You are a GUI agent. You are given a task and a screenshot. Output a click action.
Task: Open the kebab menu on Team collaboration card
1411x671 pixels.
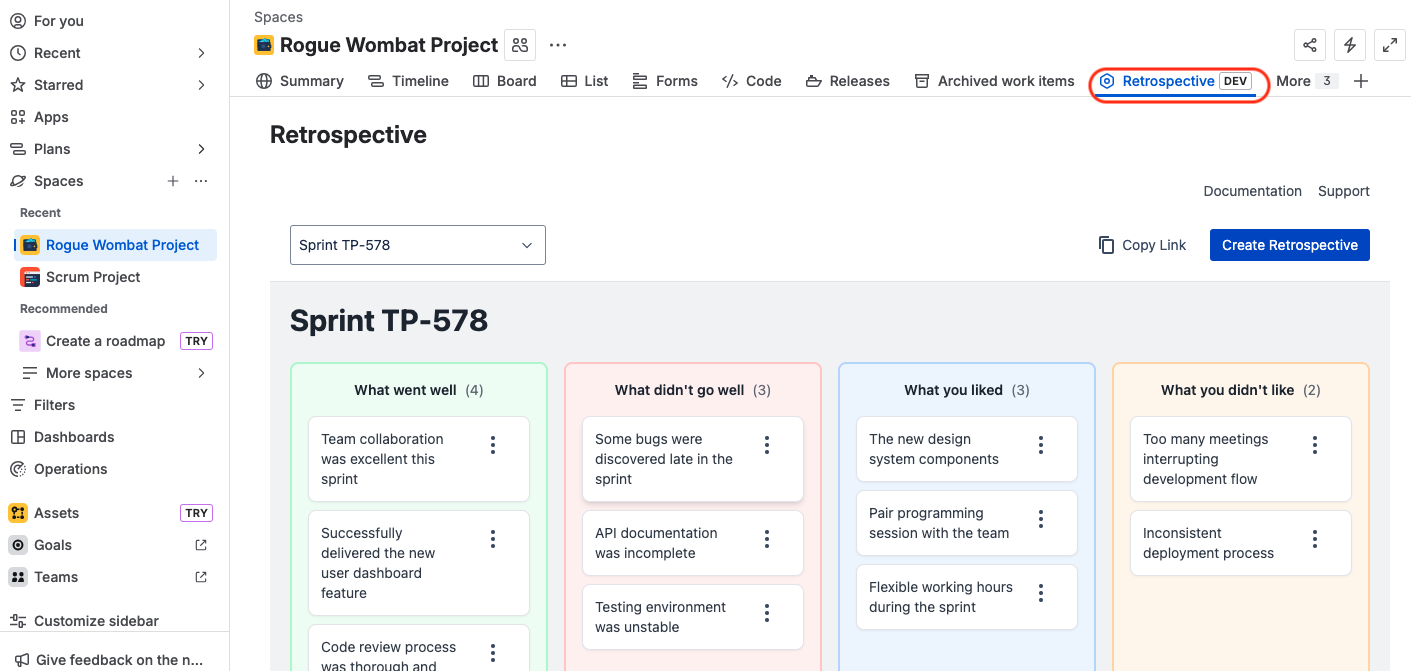click(492, 444)
